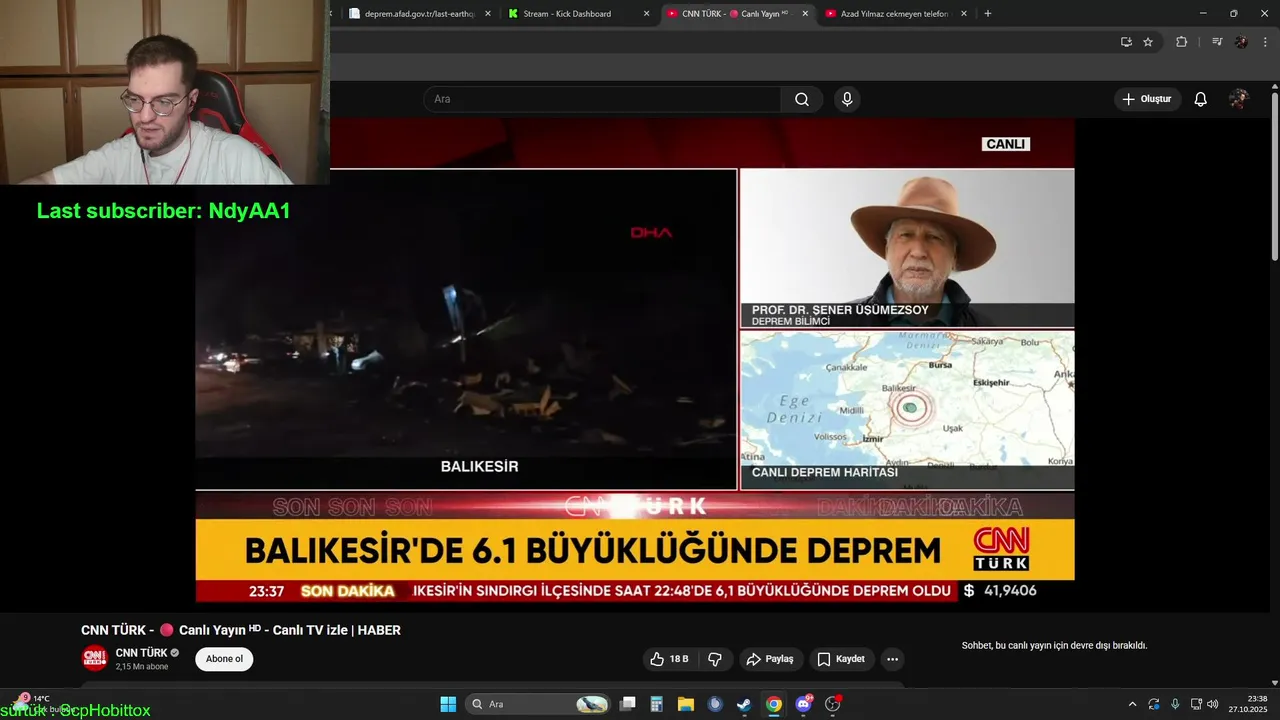Click the taskbar Ara search box

tap(540, 704)
